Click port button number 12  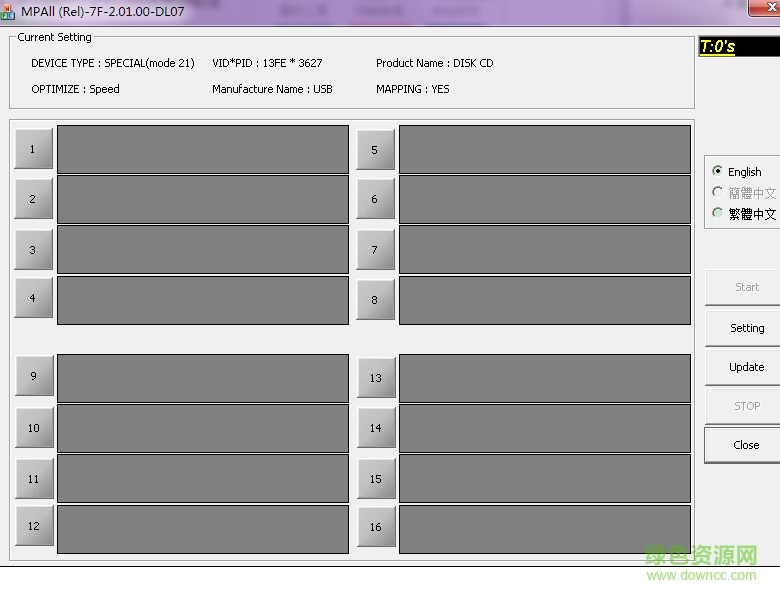[34, 526]
